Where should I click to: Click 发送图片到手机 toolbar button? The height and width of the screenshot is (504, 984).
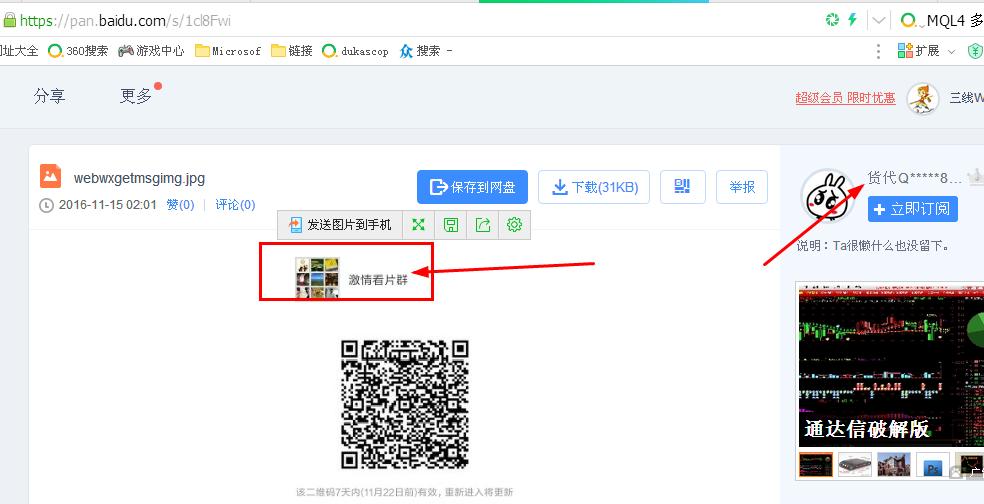pos(340,225)
